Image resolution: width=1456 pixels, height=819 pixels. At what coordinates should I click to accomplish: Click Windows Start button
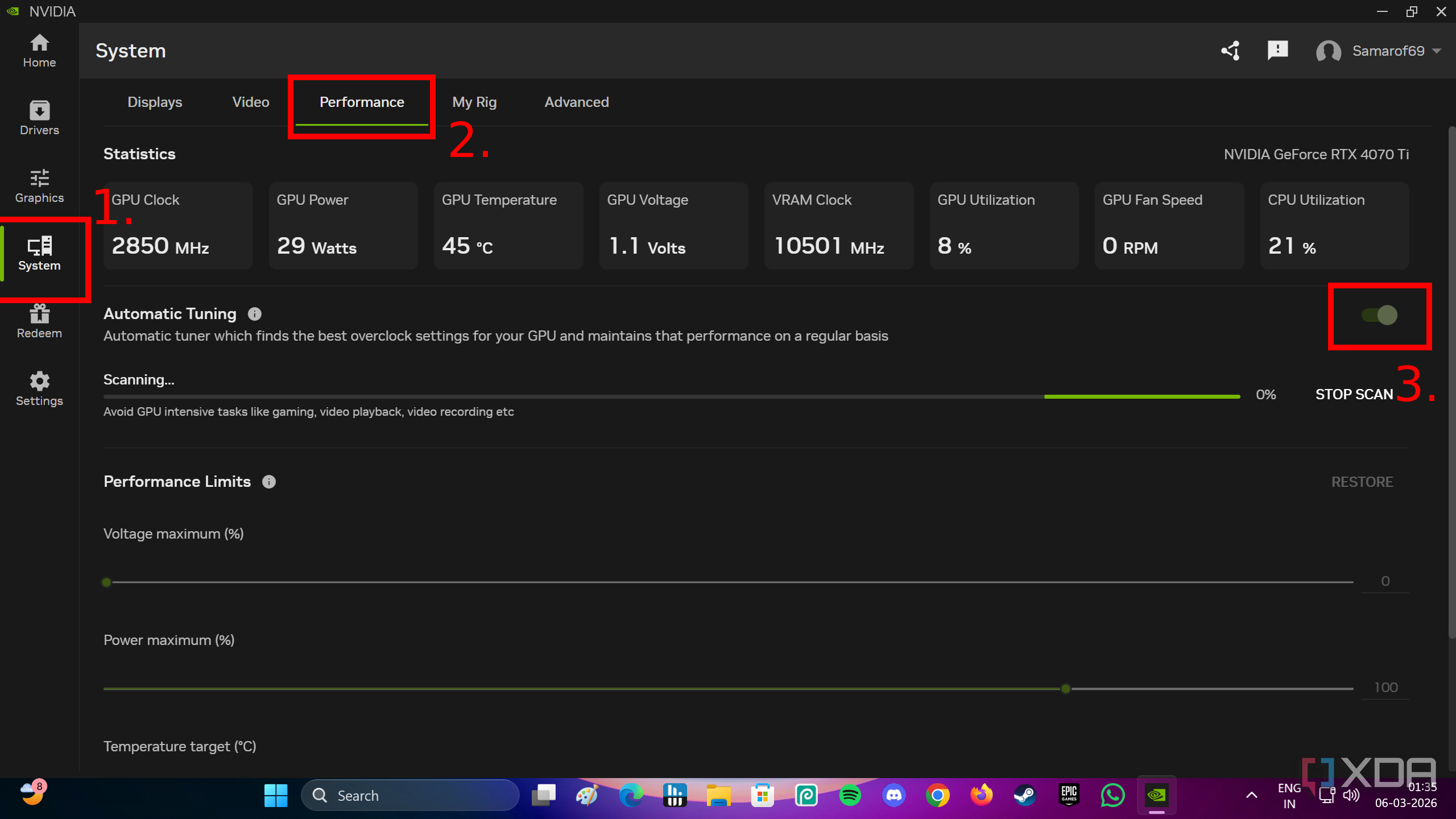click(x=276, y=795)
